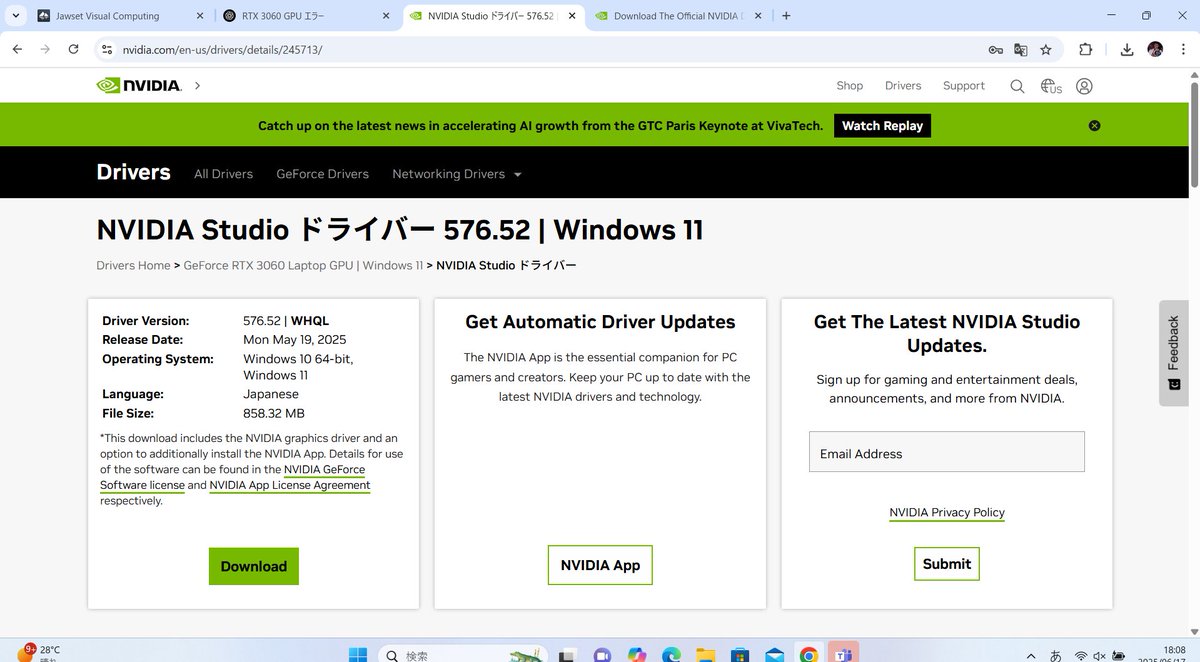
Task: Open the Windows Start button
Action: tap(357, 655)
